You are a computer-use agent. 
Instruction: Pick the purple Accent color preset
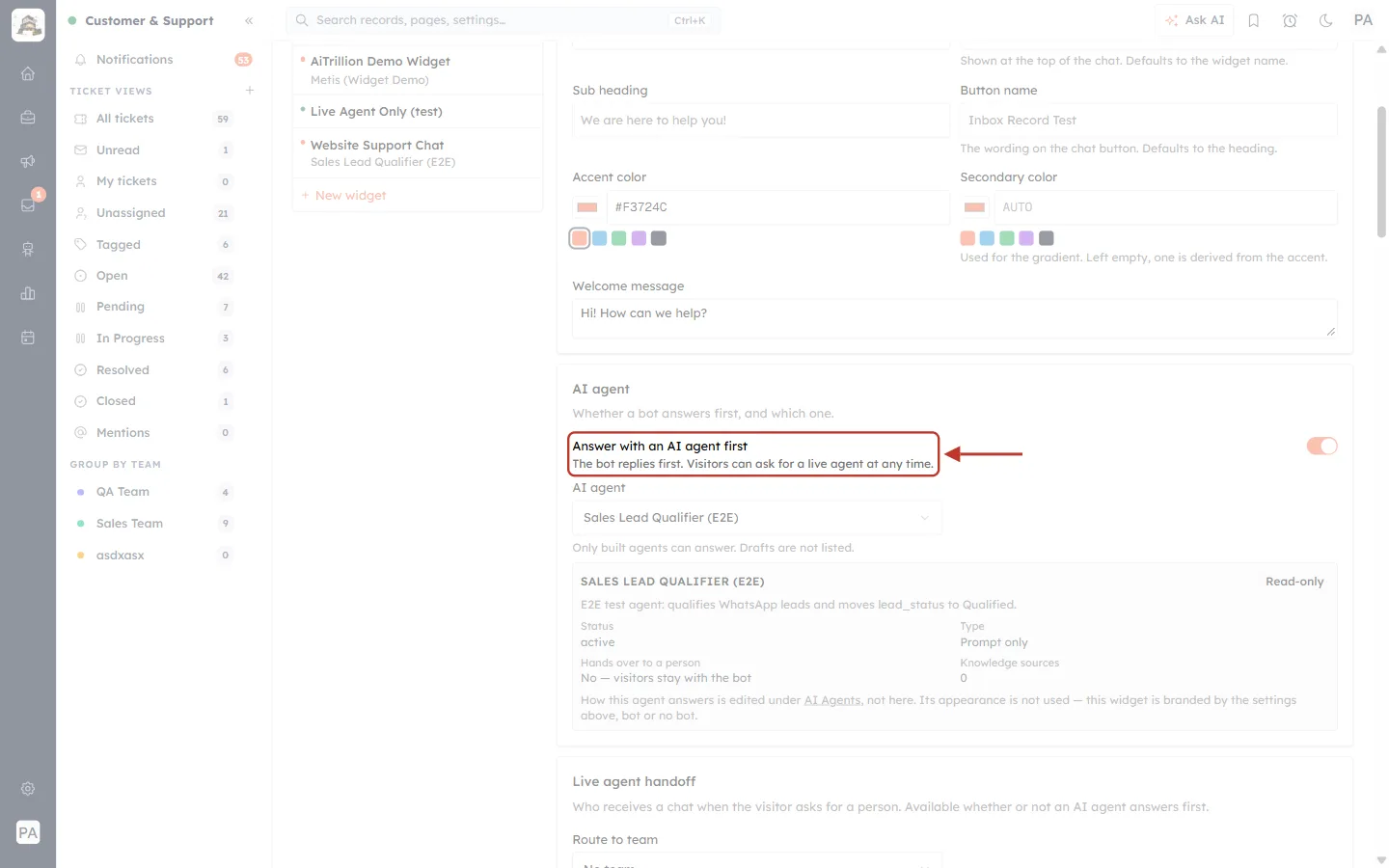[639, 238]
